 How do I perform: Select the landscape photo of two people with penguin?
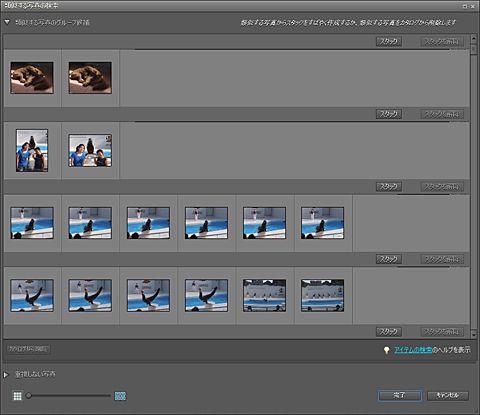(x=90, y=150)
